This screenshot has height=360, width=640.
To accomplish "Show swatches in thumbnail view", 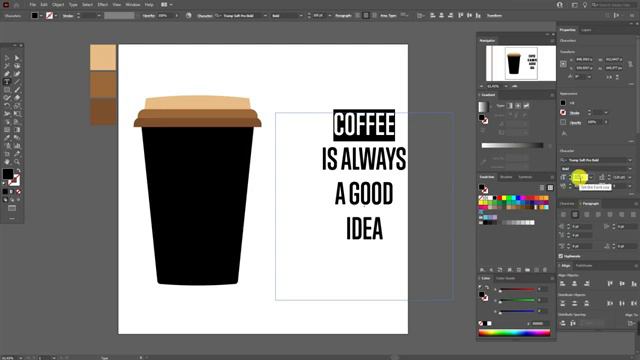I will (550, 187).
